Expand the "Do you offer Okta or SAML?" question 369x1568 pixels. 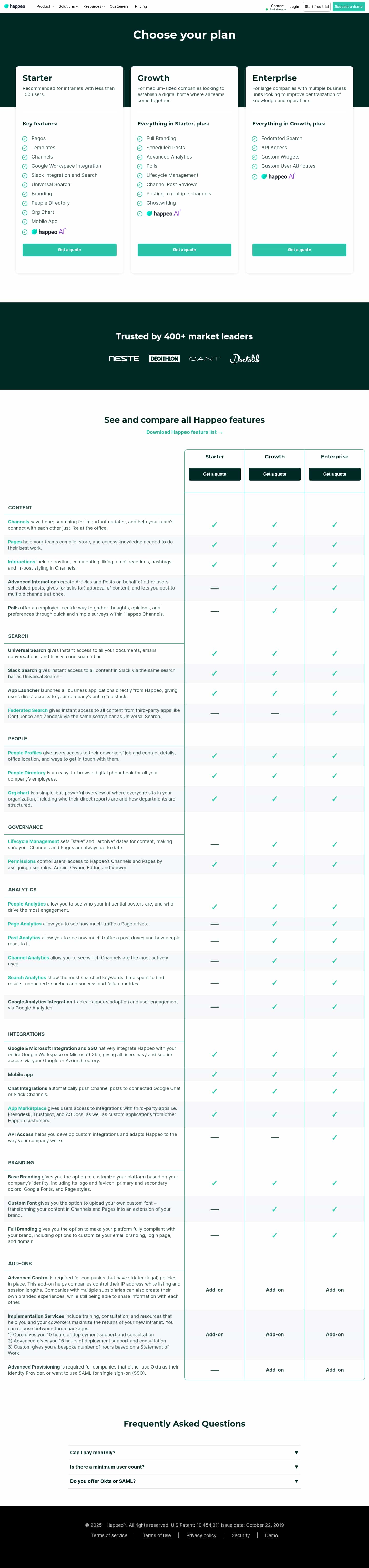pos(184,1481)
